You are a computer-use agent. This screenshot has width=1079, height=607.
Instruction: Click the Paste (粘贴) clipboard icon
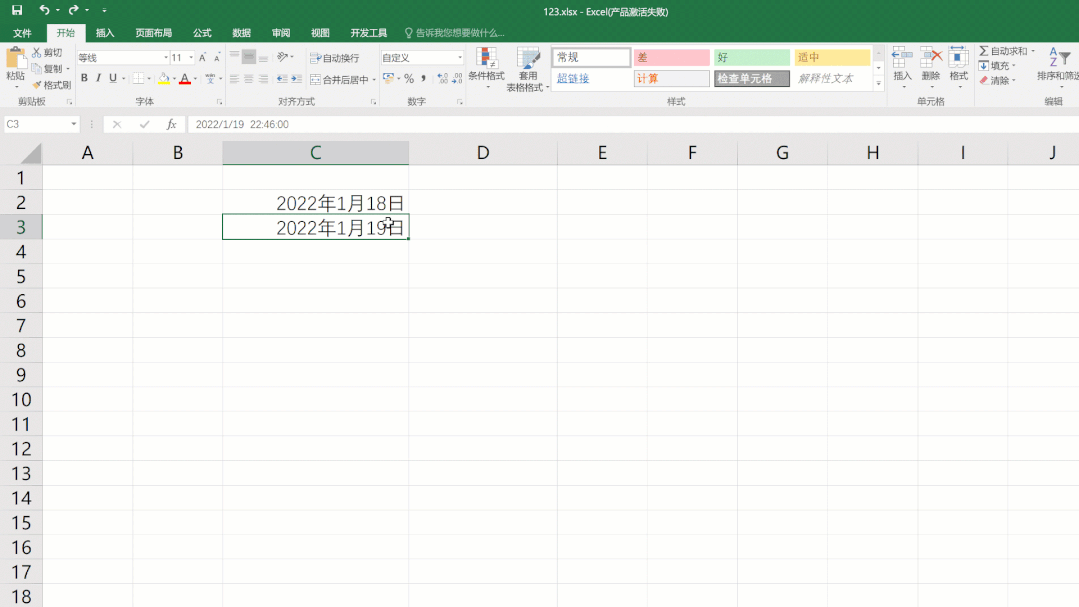15,59
